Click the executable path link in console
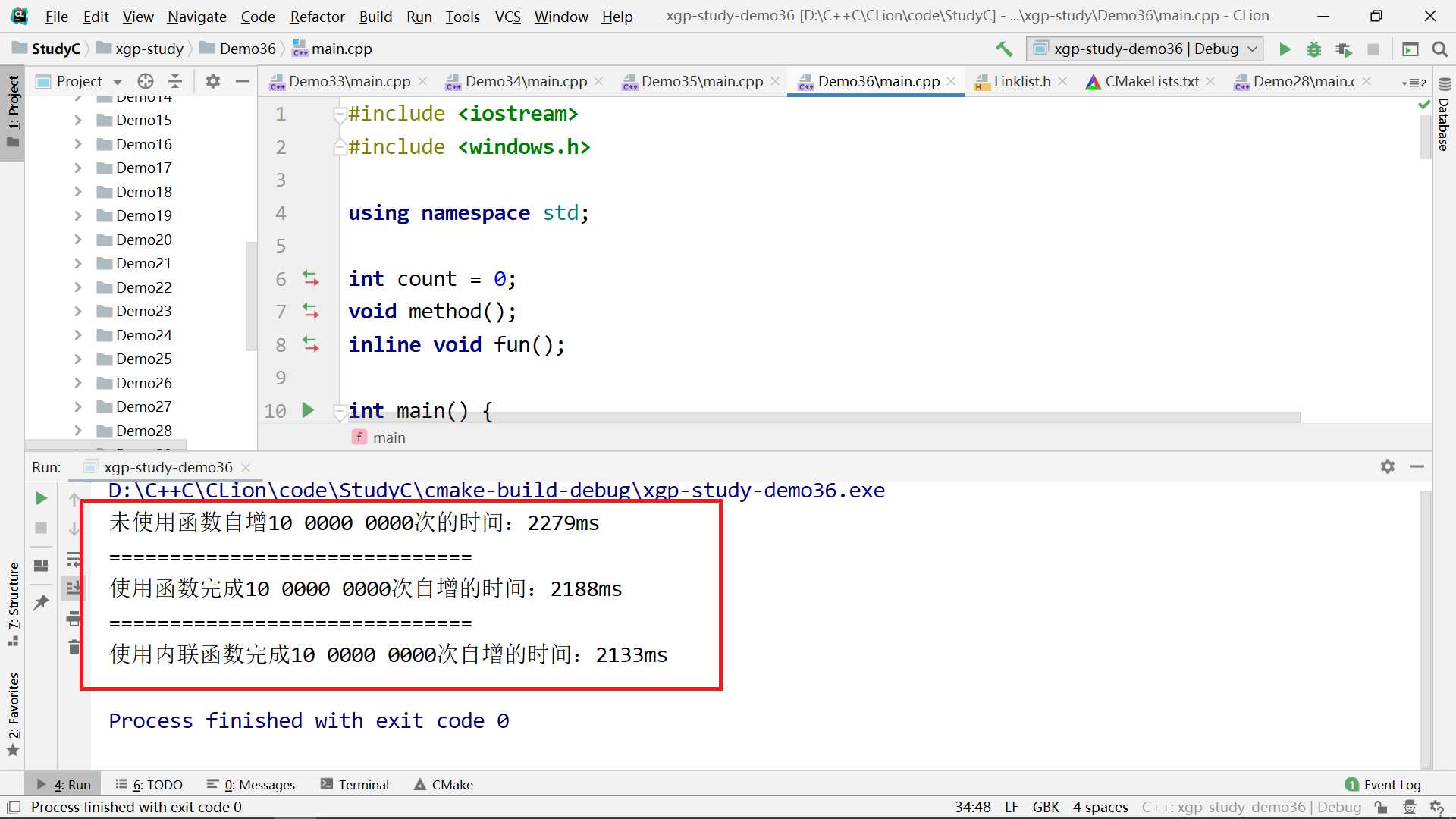The width and height of the screenshot is (1456, 819). point(497,491)
